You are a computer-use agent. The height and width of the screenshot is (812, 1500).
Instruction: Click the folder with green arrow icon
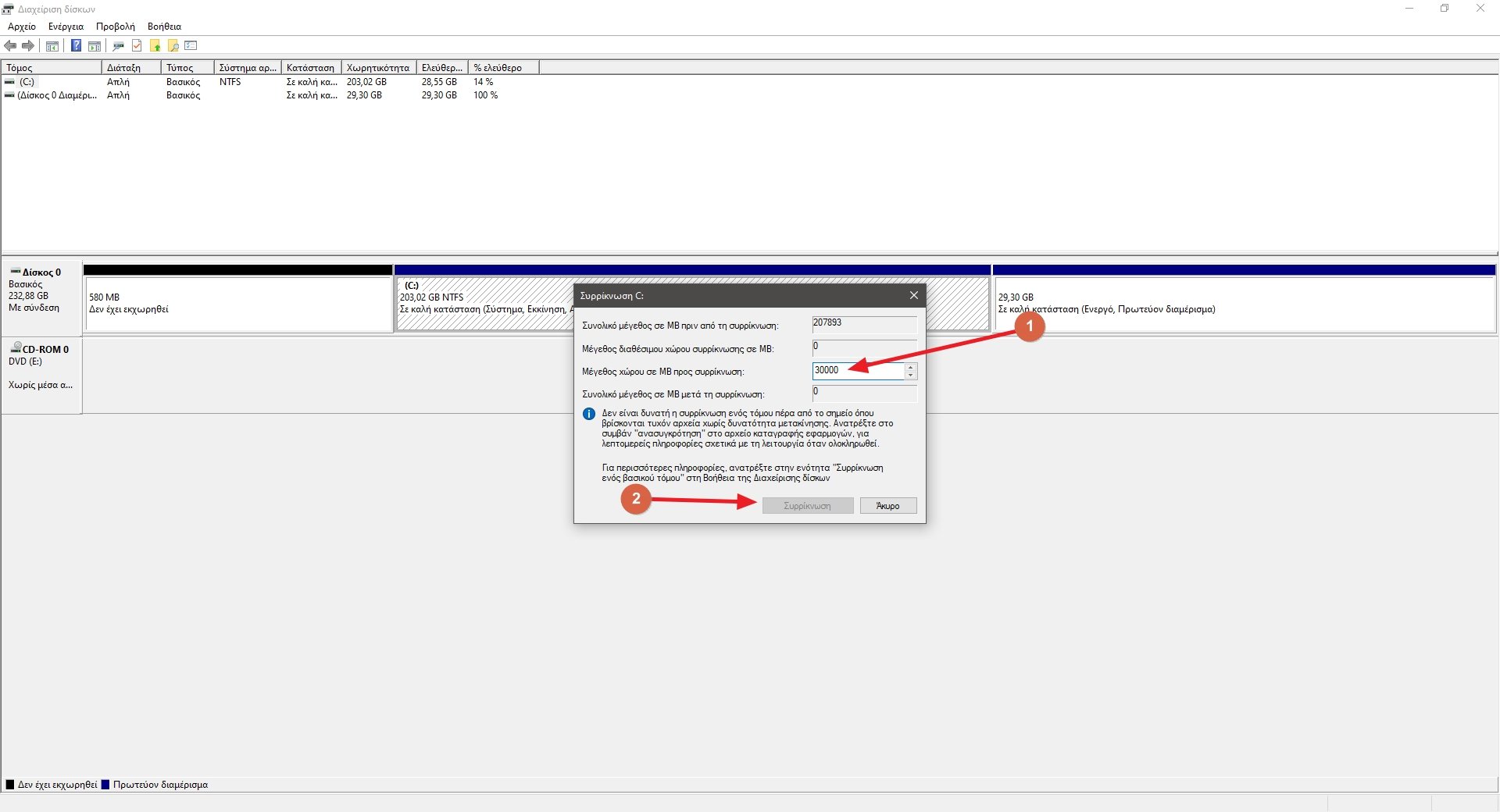pyautogui.click(x=155, y=46)
